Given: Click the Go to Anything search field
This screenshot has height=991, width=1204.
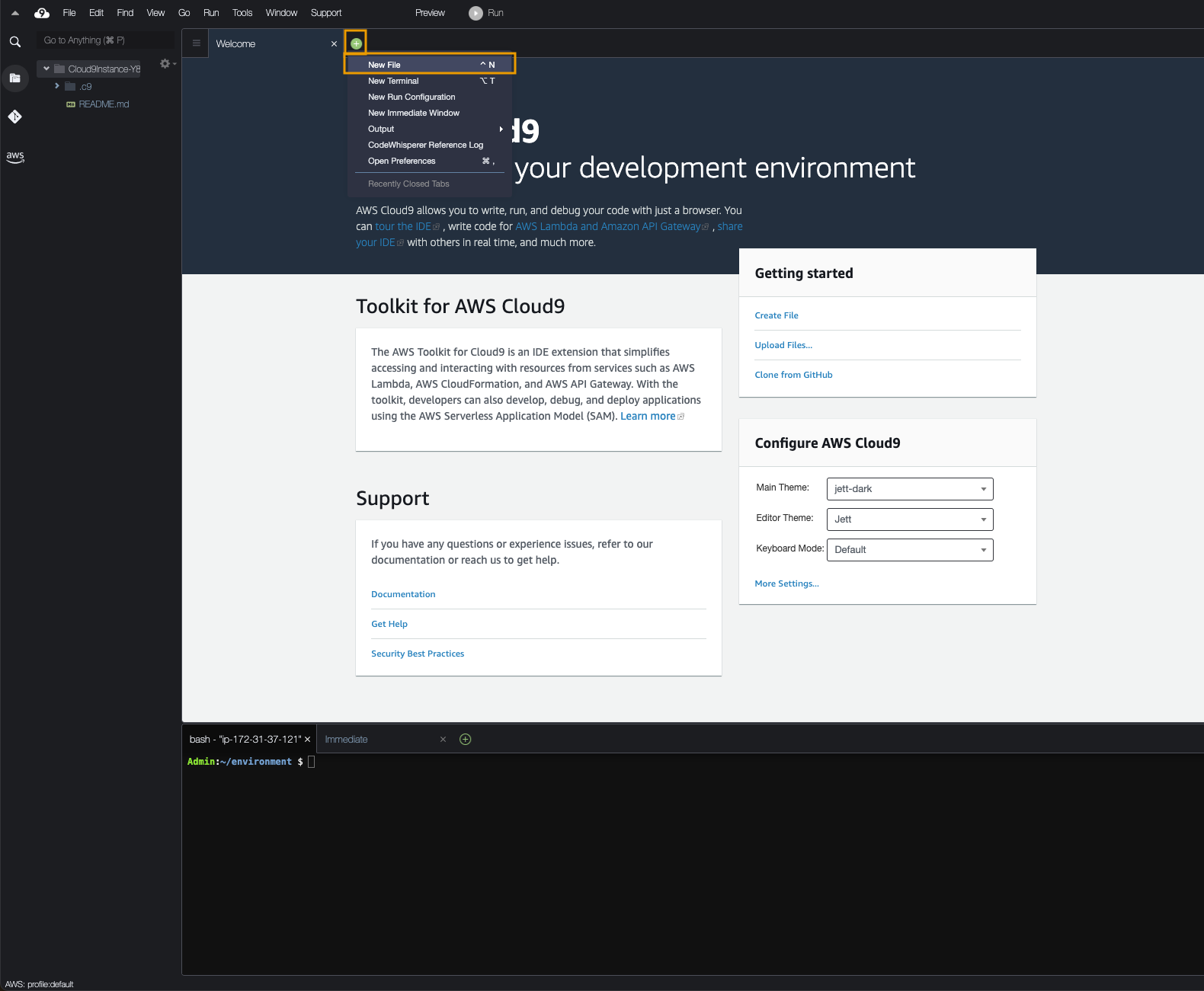Looking at the screenshot, I should coord(105,40).
